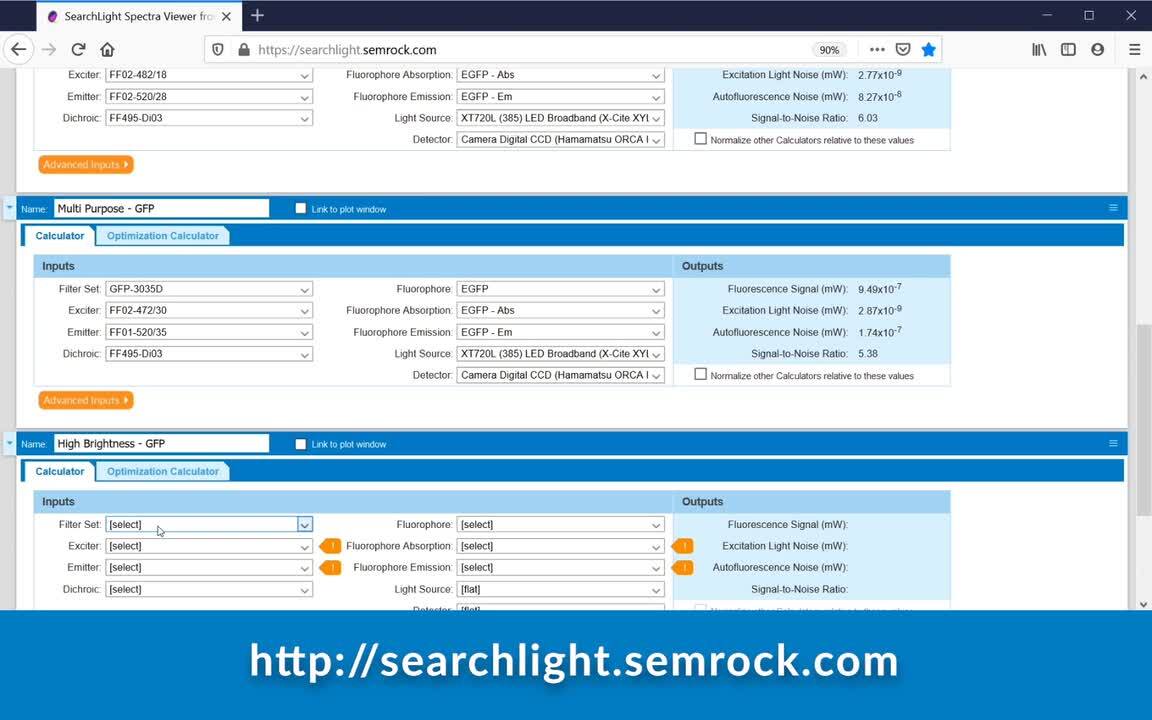The width and height of the screenshot is (1152, 720).
Task: Open Dichroic dropdown in High Brightness panel
Action: click(209, 589)
